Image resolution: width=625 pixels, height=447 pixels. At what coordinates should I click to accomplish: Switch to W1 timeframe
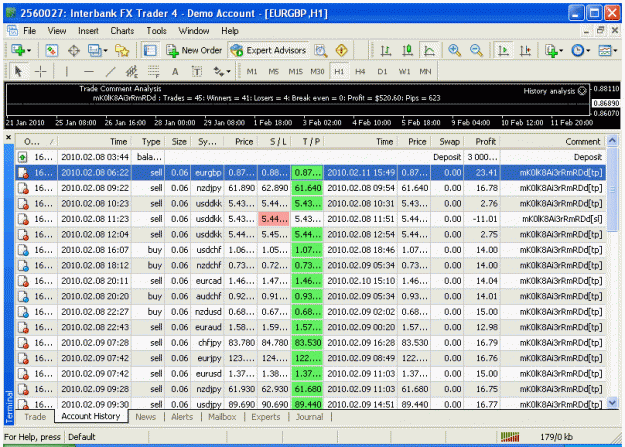point(404,71)
